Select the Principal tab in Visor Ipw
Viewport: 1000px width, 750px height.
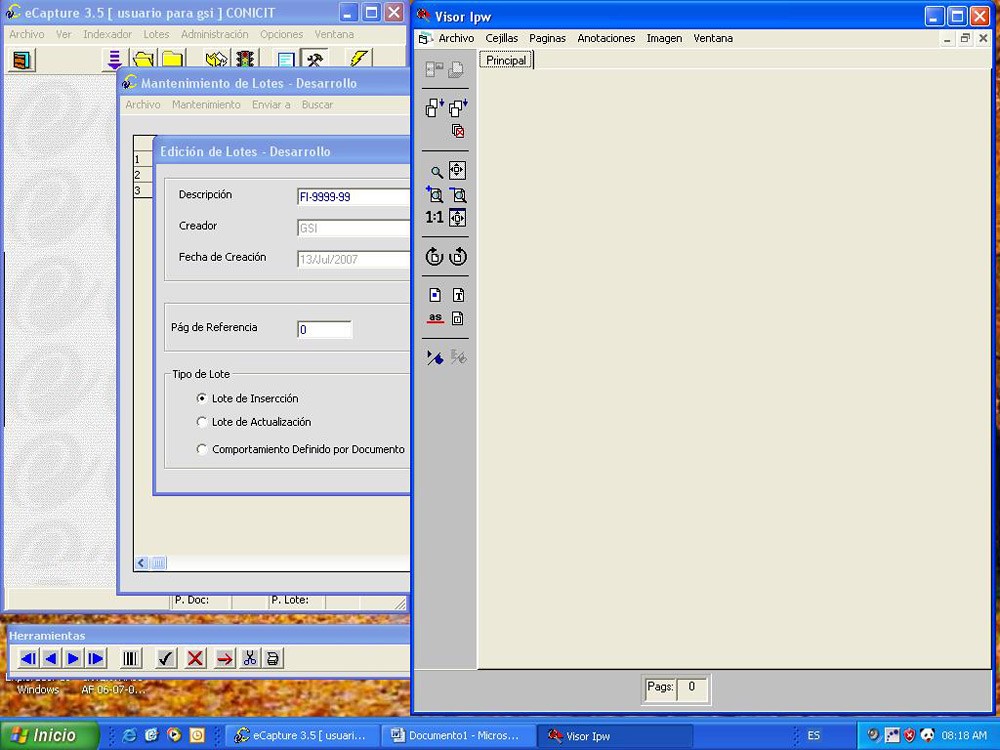506,60
